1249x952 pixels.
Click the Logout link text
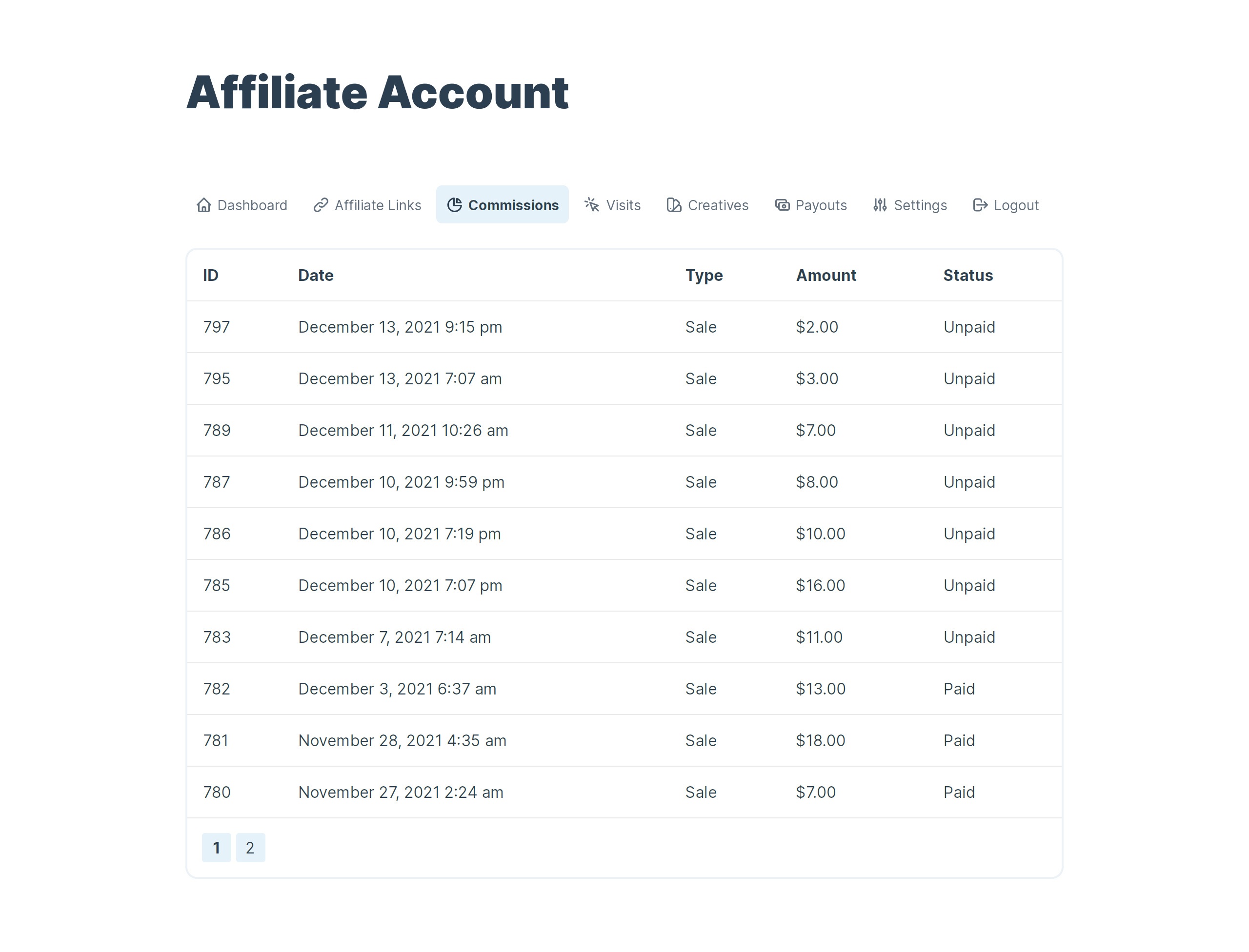pyautogui.click(x=1015, y=205)
